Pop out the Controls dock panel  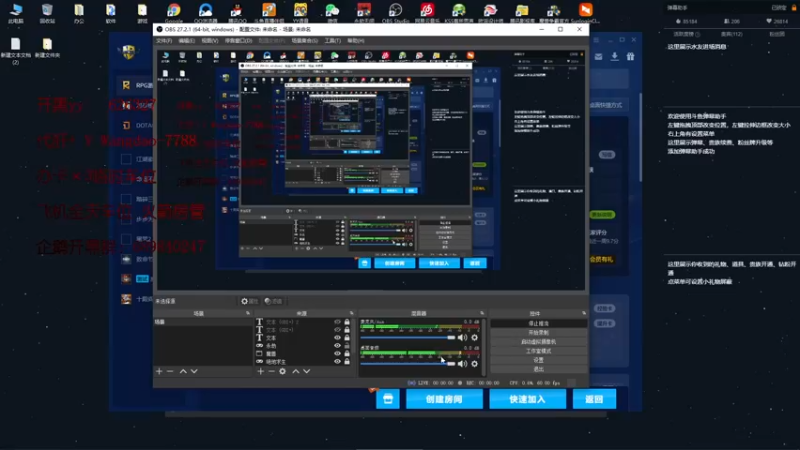584,313
